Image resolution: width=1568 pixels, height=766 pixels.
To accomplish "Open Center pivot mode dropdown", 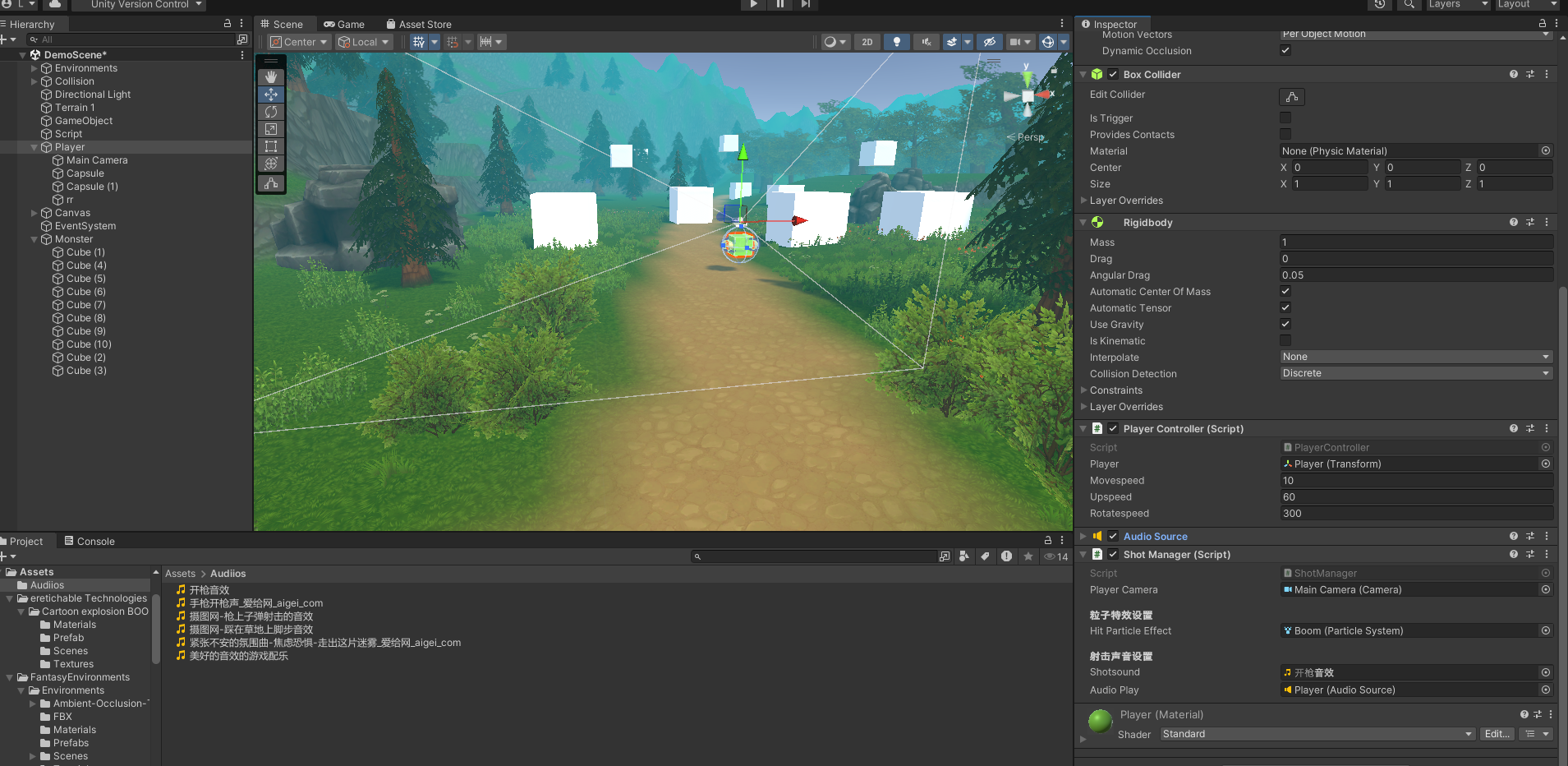I will [299, 42].
